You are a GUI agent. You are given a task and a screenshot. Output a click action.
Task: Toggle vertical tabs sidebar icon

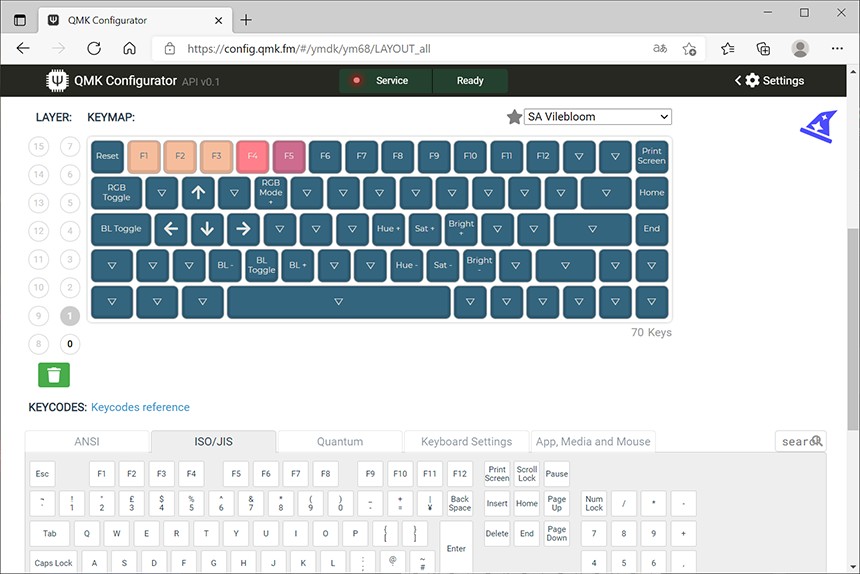20,20
